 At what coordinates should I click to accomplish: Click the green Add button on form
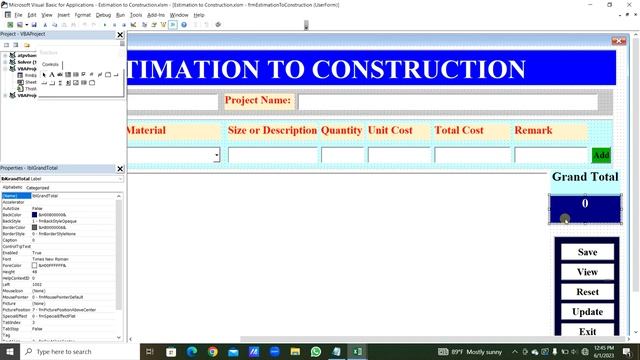[601, 155]
